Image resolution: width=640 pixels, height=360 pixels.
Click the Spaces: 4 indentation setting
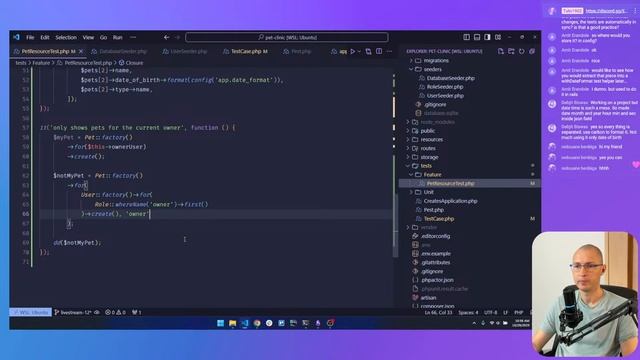tap(468, 313)
